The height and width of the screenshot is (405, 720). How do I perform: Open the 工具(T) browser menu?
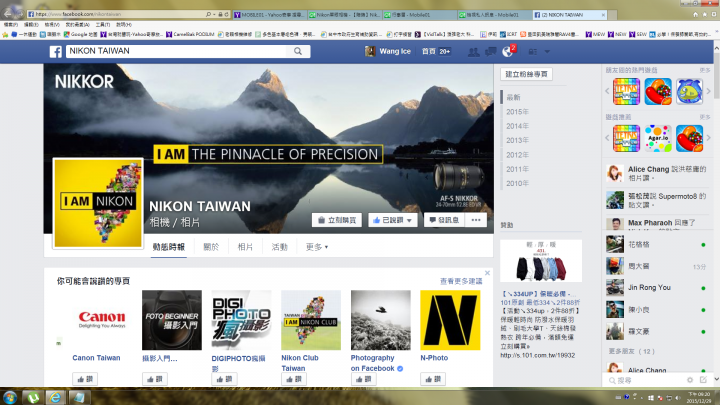(x=102, y=25)
